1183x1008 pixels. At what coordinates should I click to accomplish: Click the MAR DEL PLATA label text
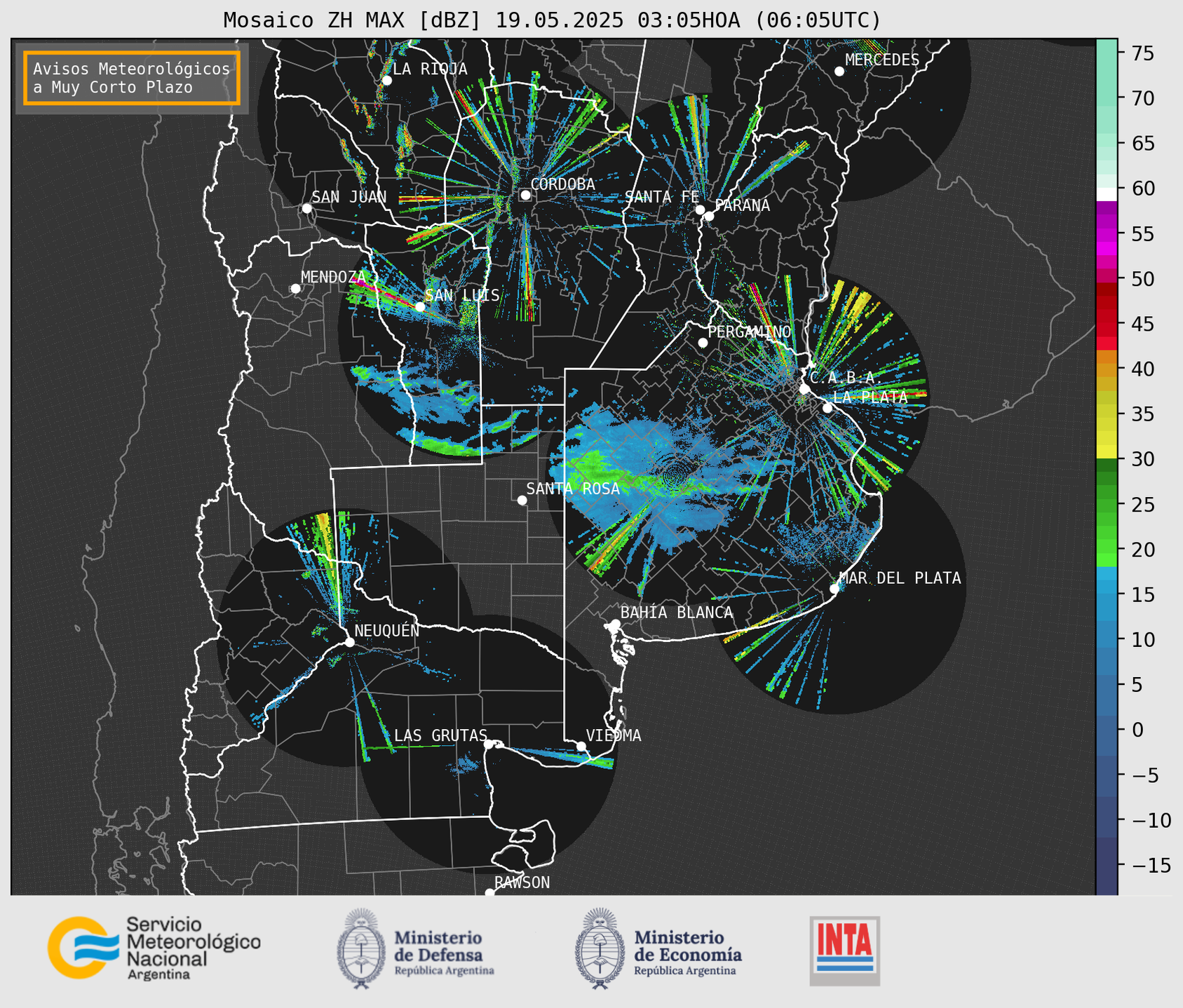coord(900,578)
